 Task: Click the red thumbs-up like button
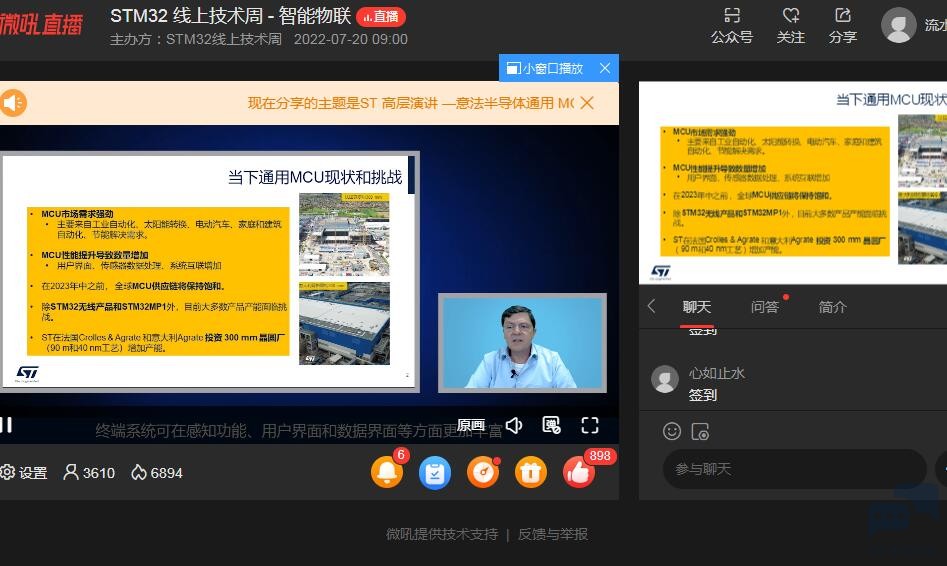579,472
